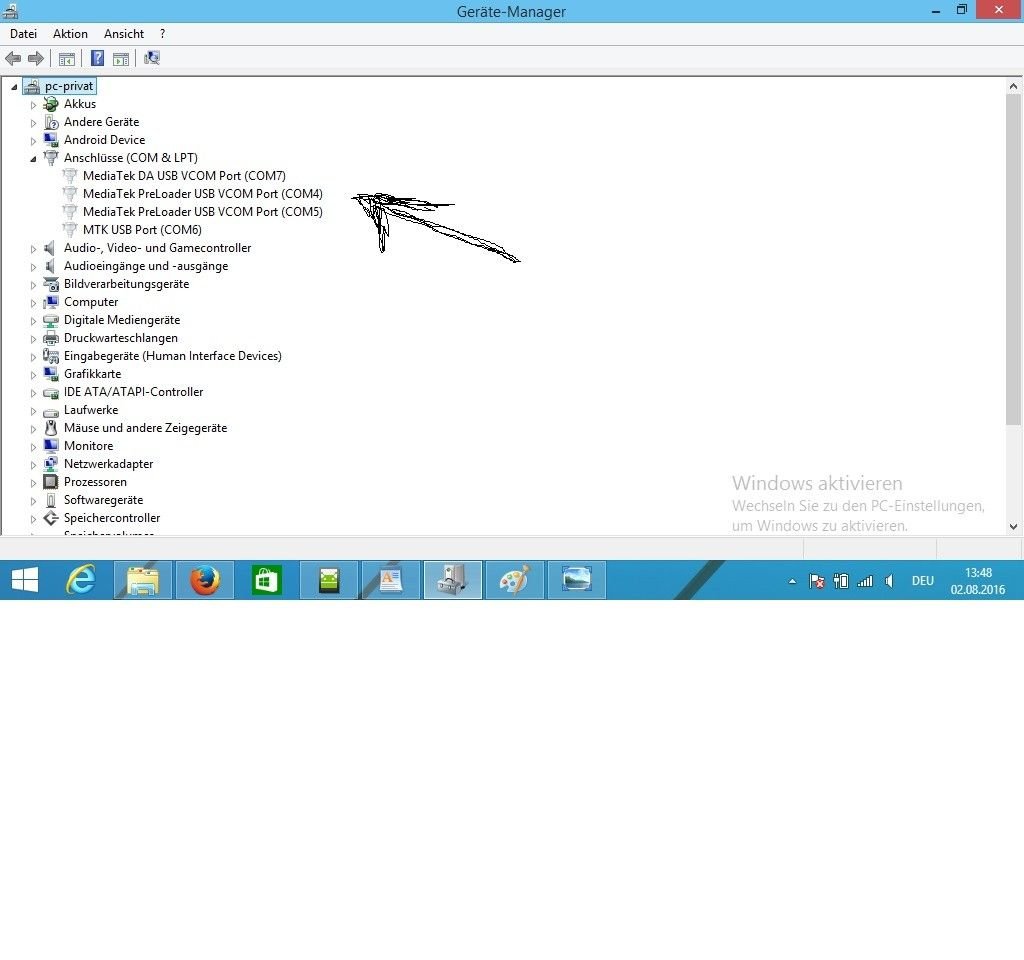Open the Datei menu
1024x960 pixels.
tap(24, 34)
